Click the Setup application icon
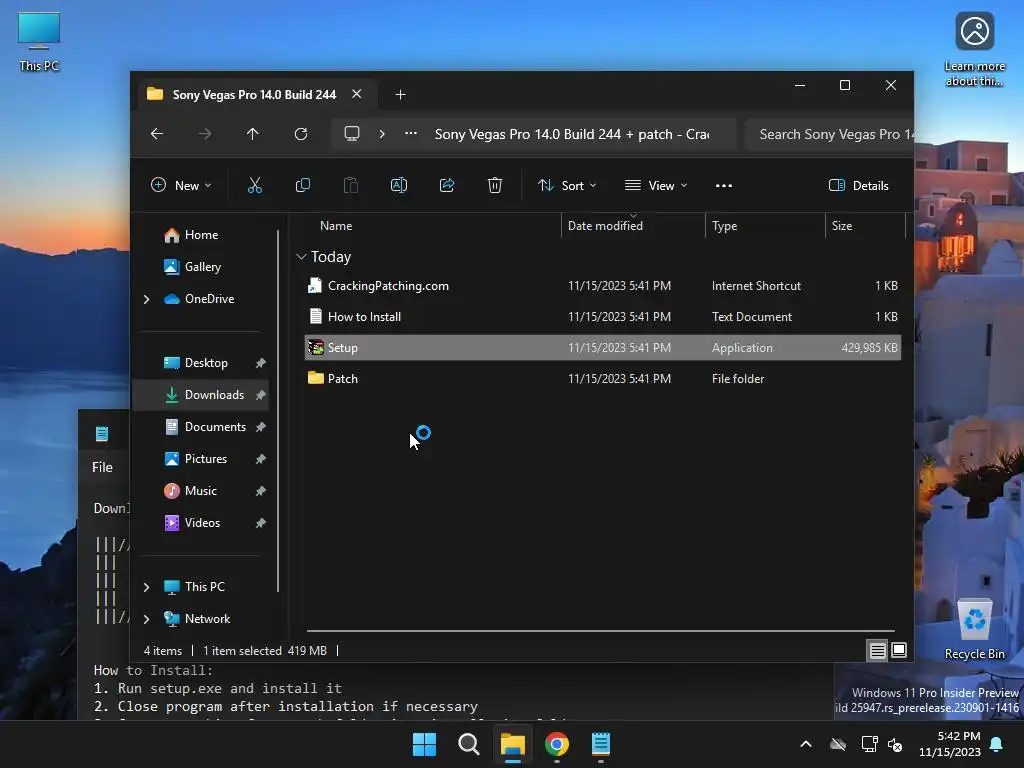The width and height of the screenshot is (1024, 768). [x=315, y=347]
